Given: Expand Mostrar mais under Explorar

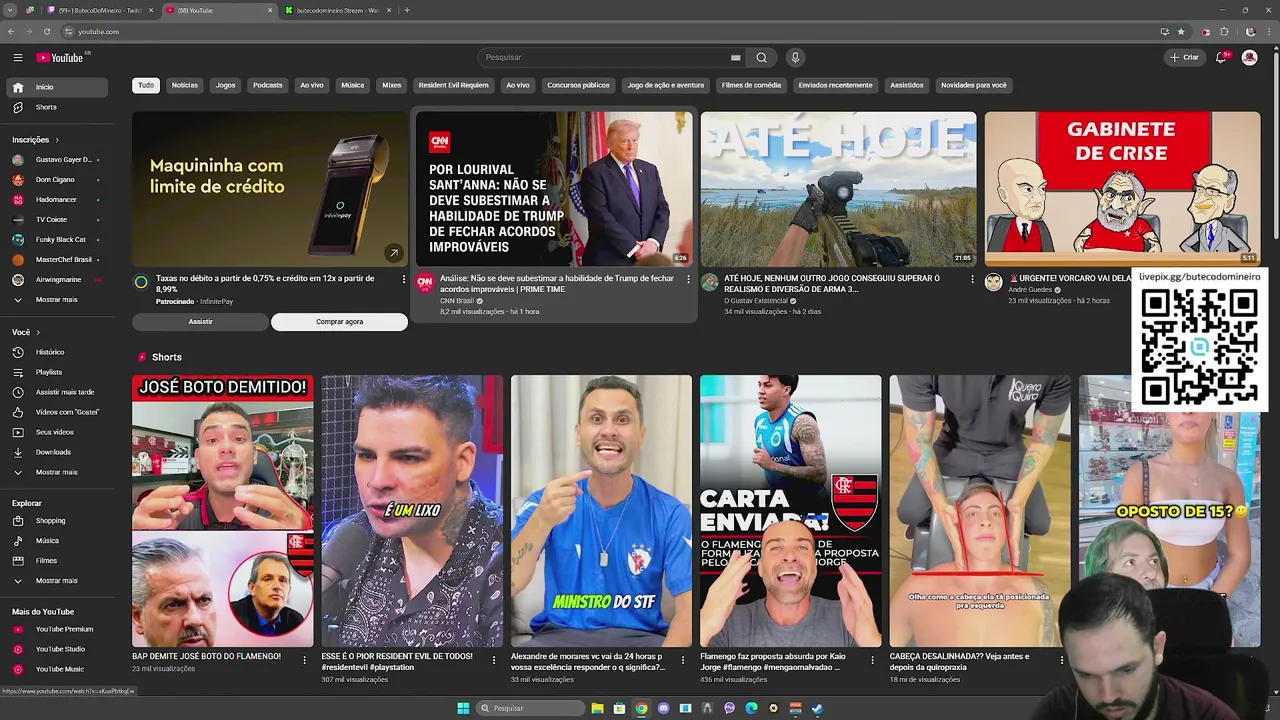Looking at the screenshot, I should click(x=59, y=580).
